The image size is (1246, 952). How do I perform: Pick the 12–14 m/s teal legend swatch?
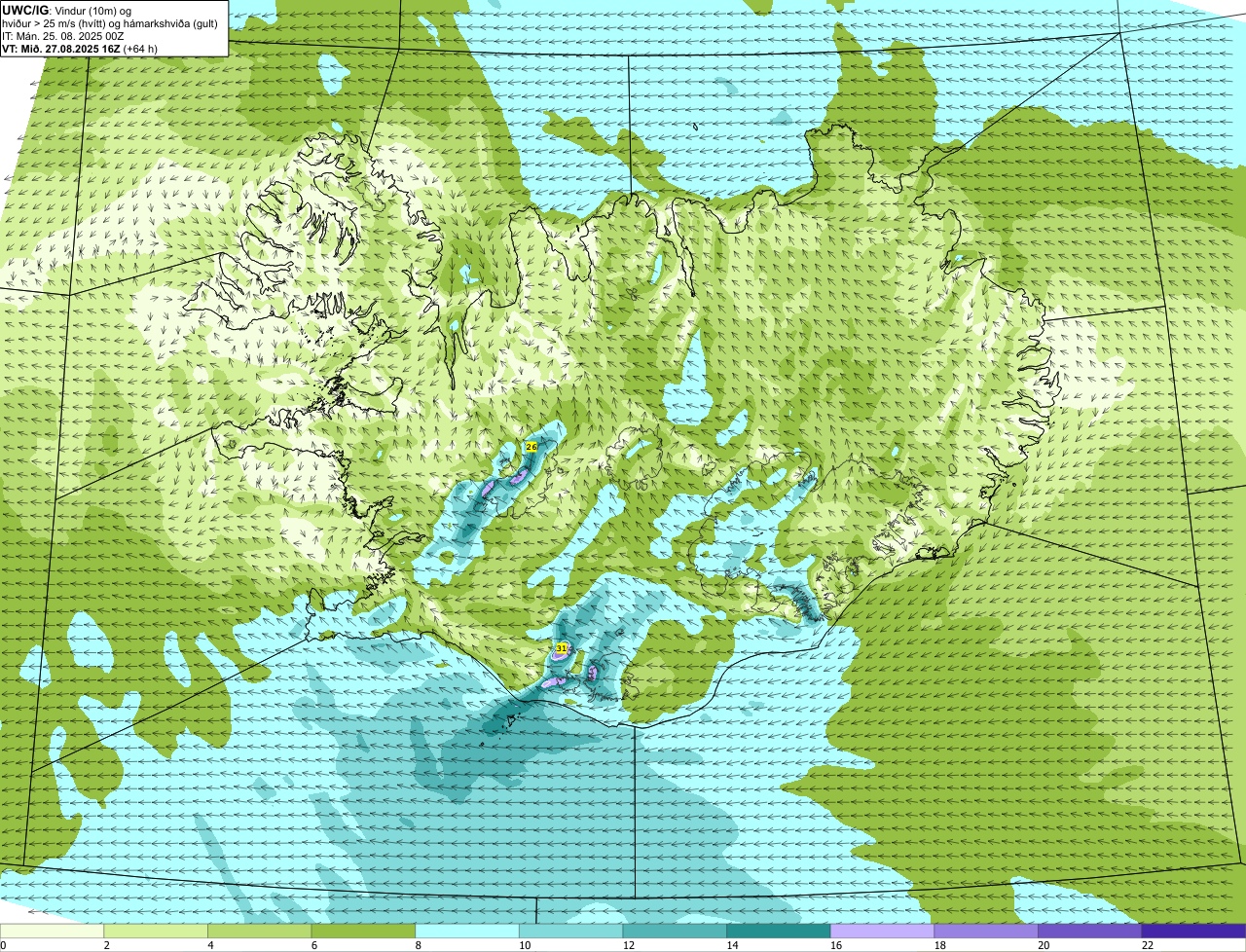675,931
